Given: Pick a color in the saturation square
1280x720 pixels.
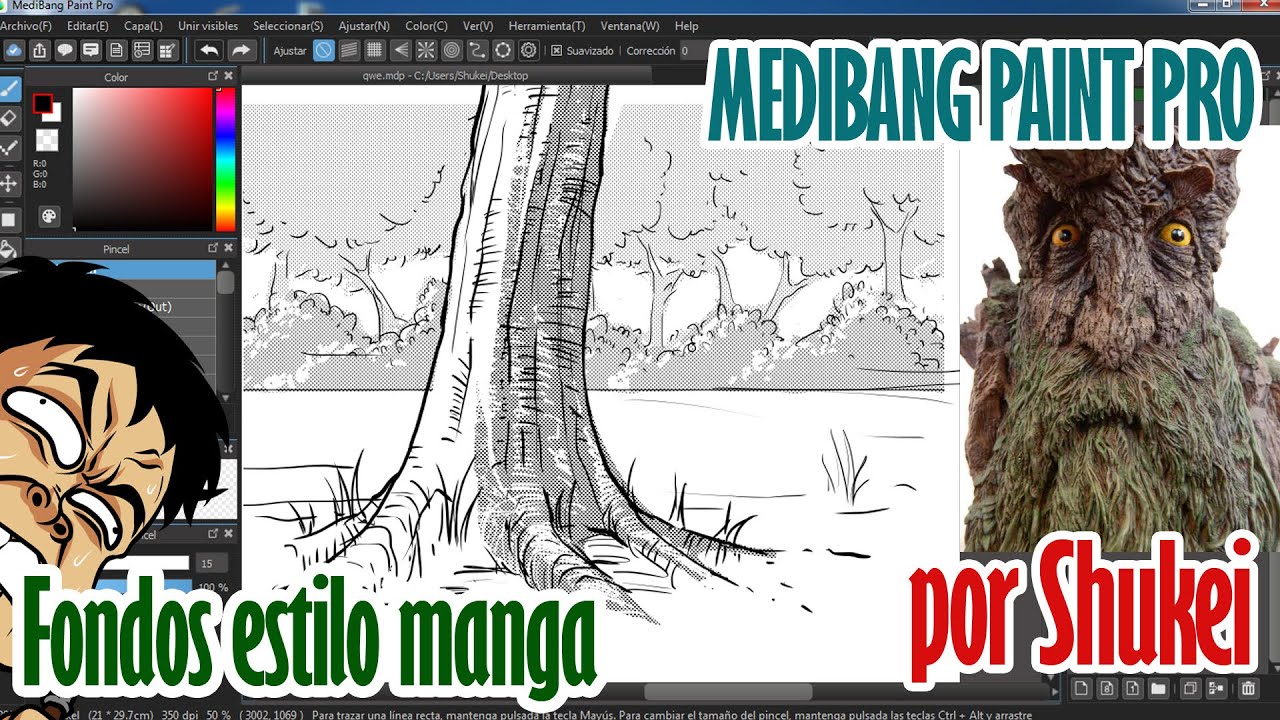Looking at the screenshot, I should point(142,160).
